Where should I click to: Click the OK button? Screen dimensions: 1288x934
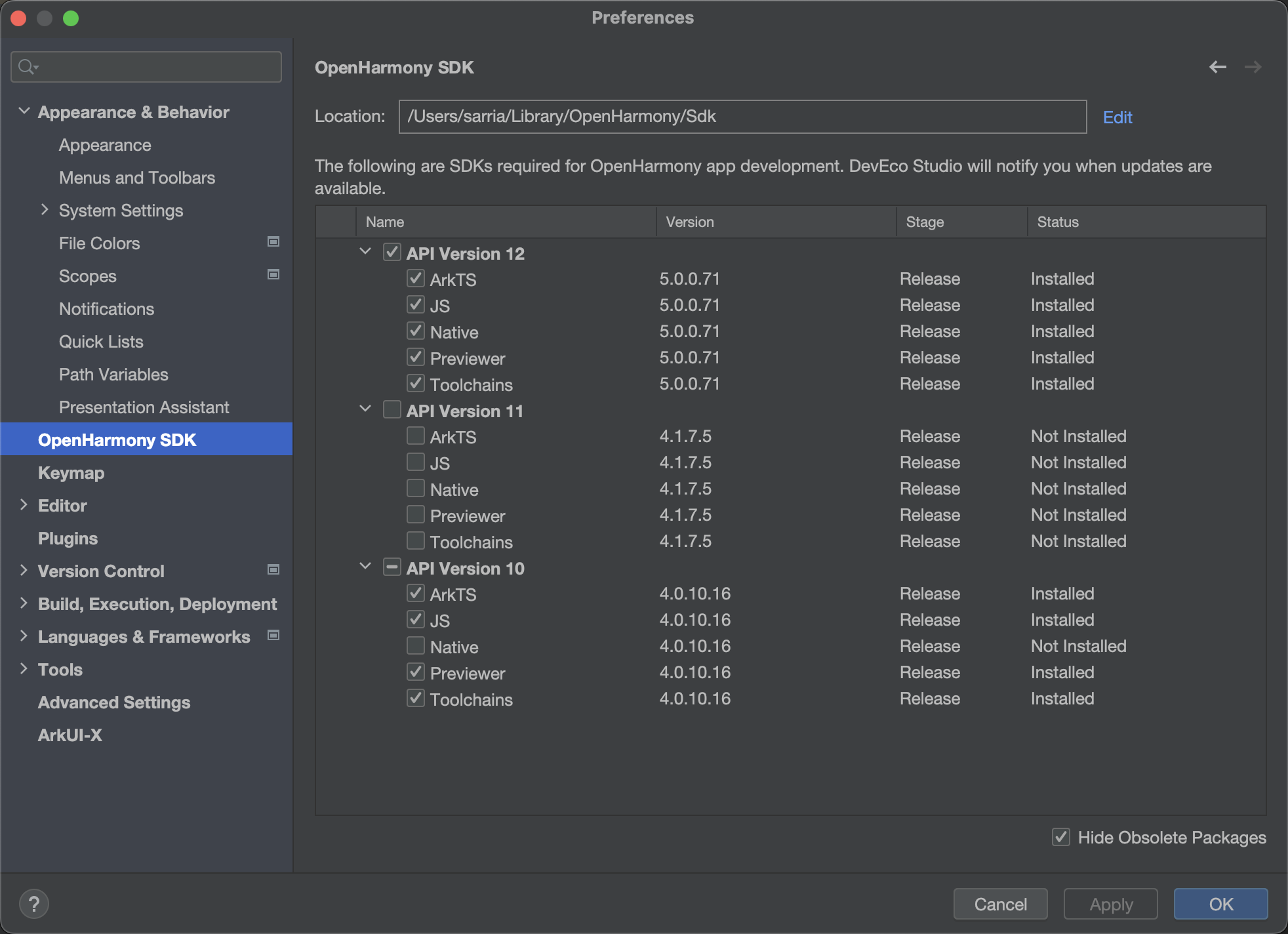[x=1221, y=904]
